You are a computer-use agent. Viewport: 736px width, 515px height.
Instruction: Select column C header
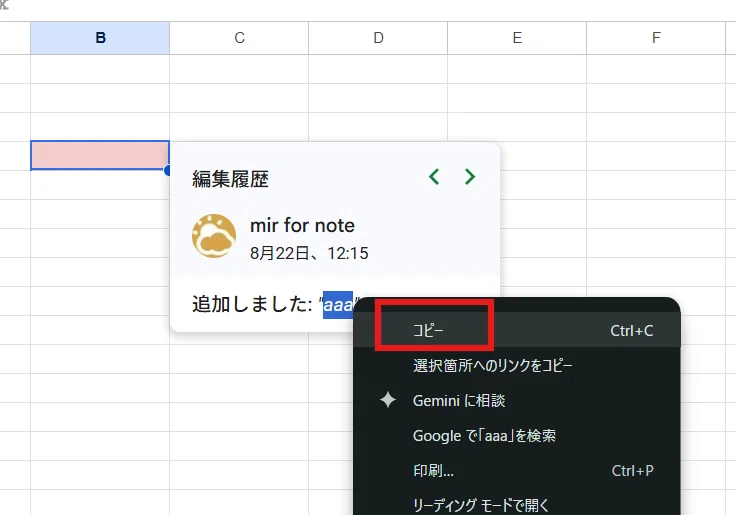pos(239,38)
